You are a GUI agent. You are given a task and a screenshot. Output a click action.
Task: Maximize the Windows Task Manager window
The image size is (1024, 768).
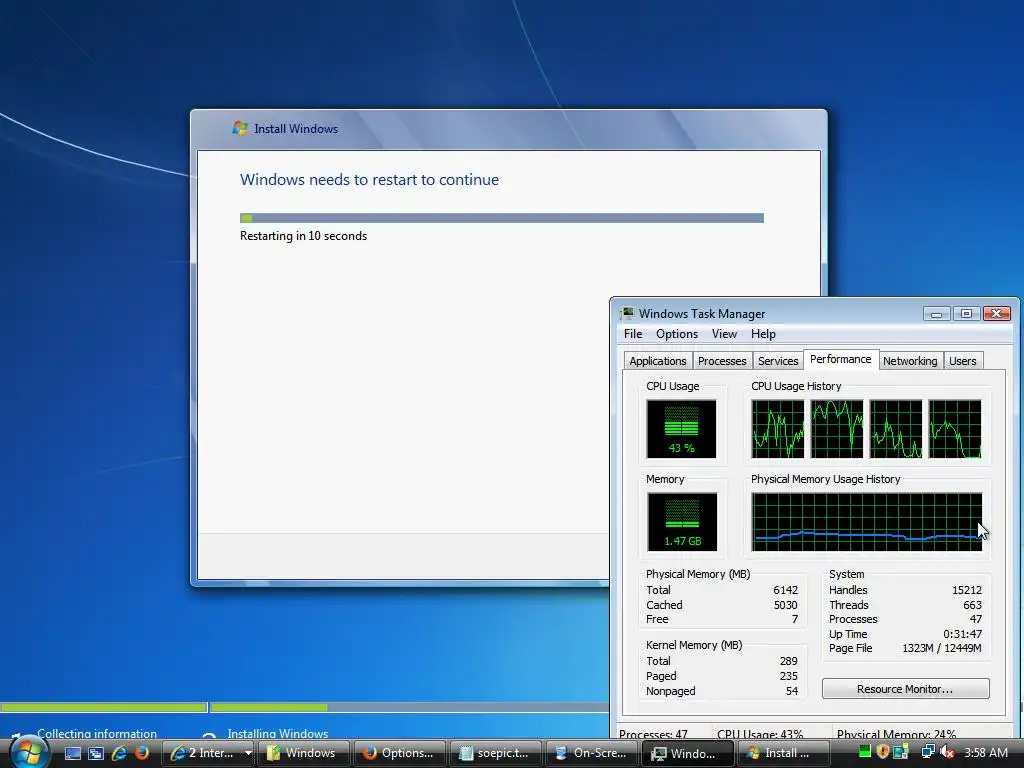966,314
